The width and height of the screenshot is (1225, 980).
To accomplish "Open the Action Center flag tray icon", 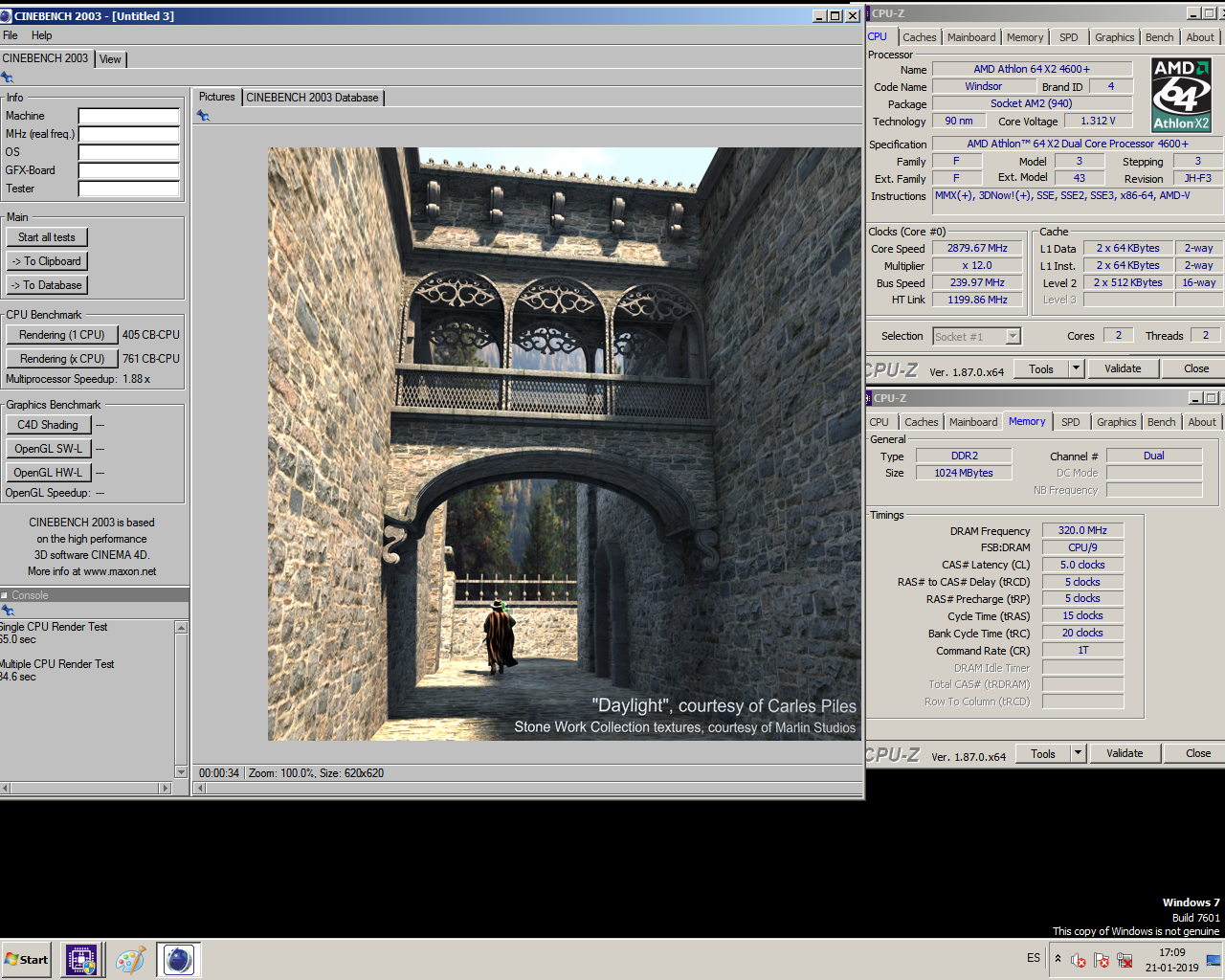I will [x=1102, y=960].
